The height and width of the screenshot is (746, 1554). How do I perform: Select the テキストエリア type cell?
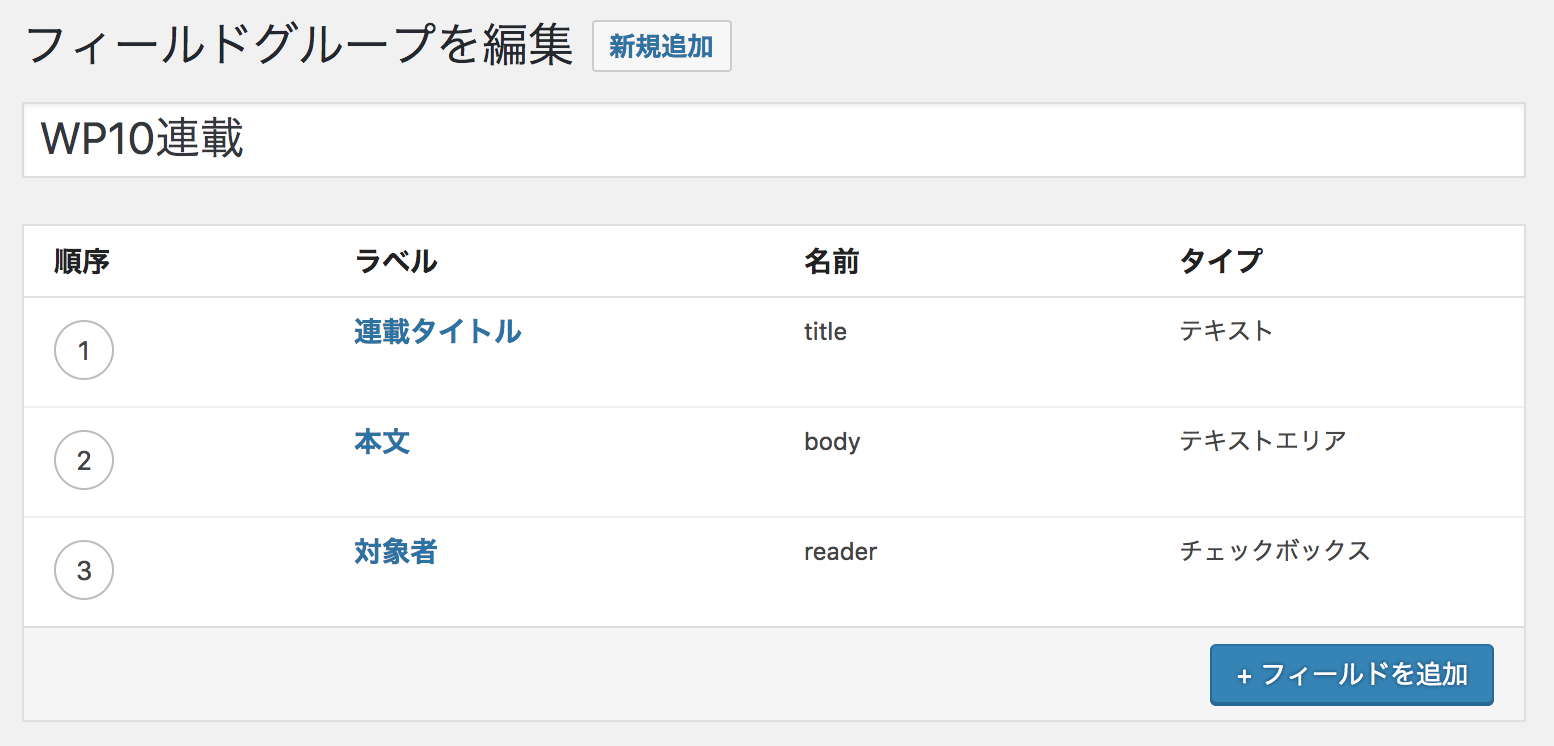(x=1263, y=441)
